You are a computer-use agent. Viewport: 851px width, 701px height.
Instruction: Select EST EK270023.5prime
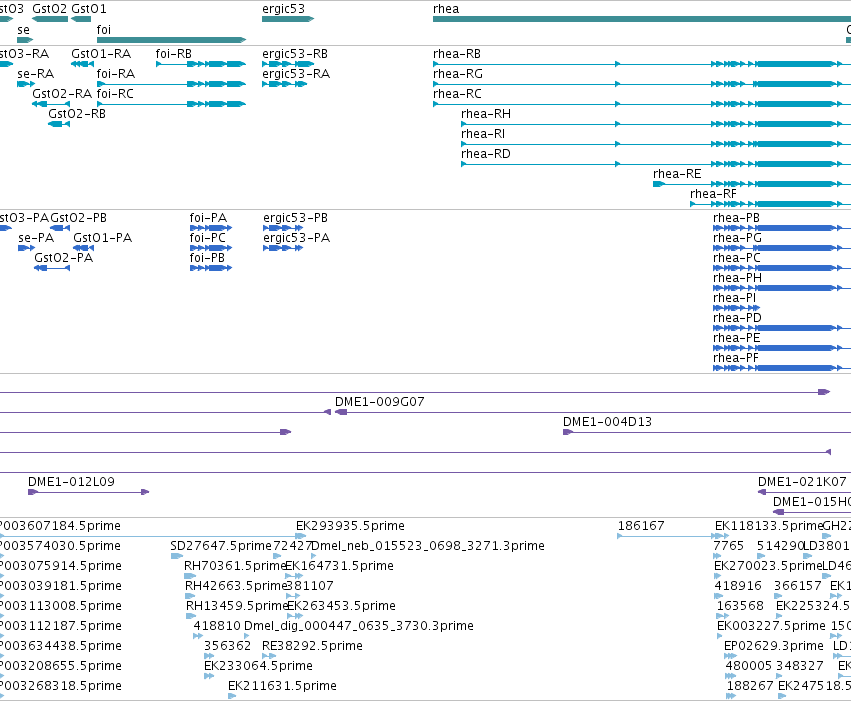click(717, 576)
